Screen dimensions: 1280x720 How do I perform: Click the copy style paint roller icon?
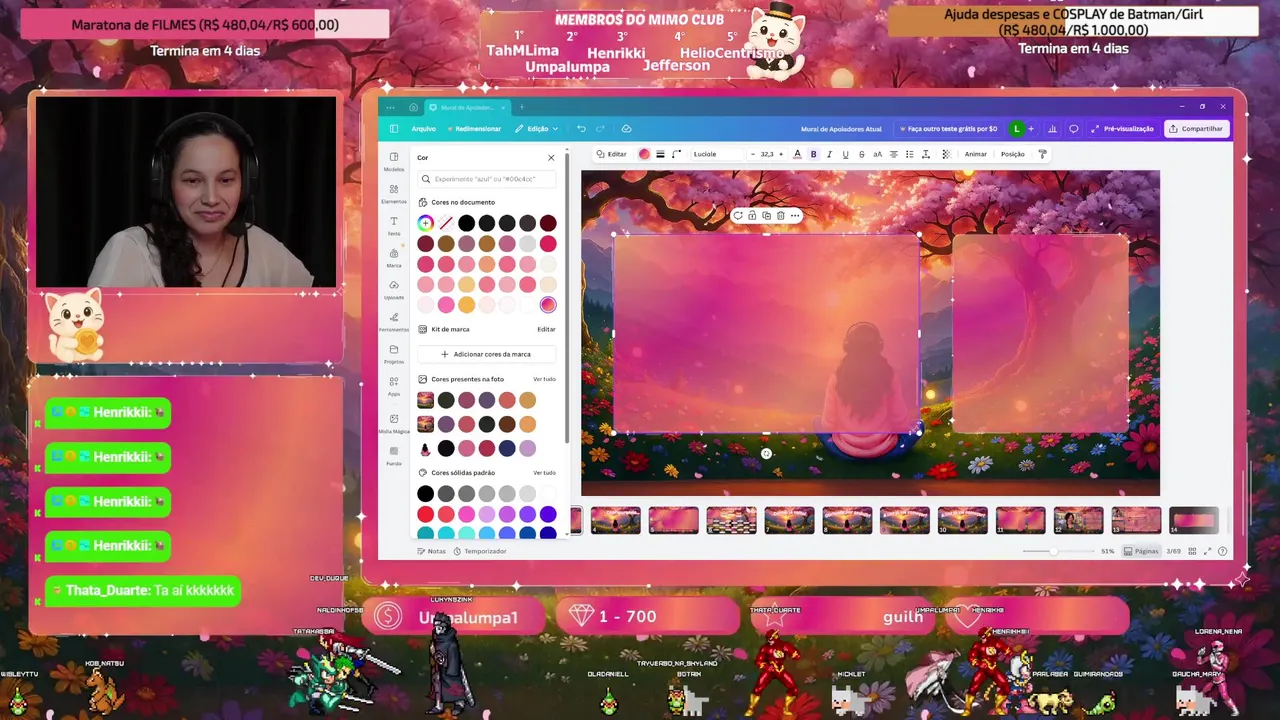coord(1042,154)
